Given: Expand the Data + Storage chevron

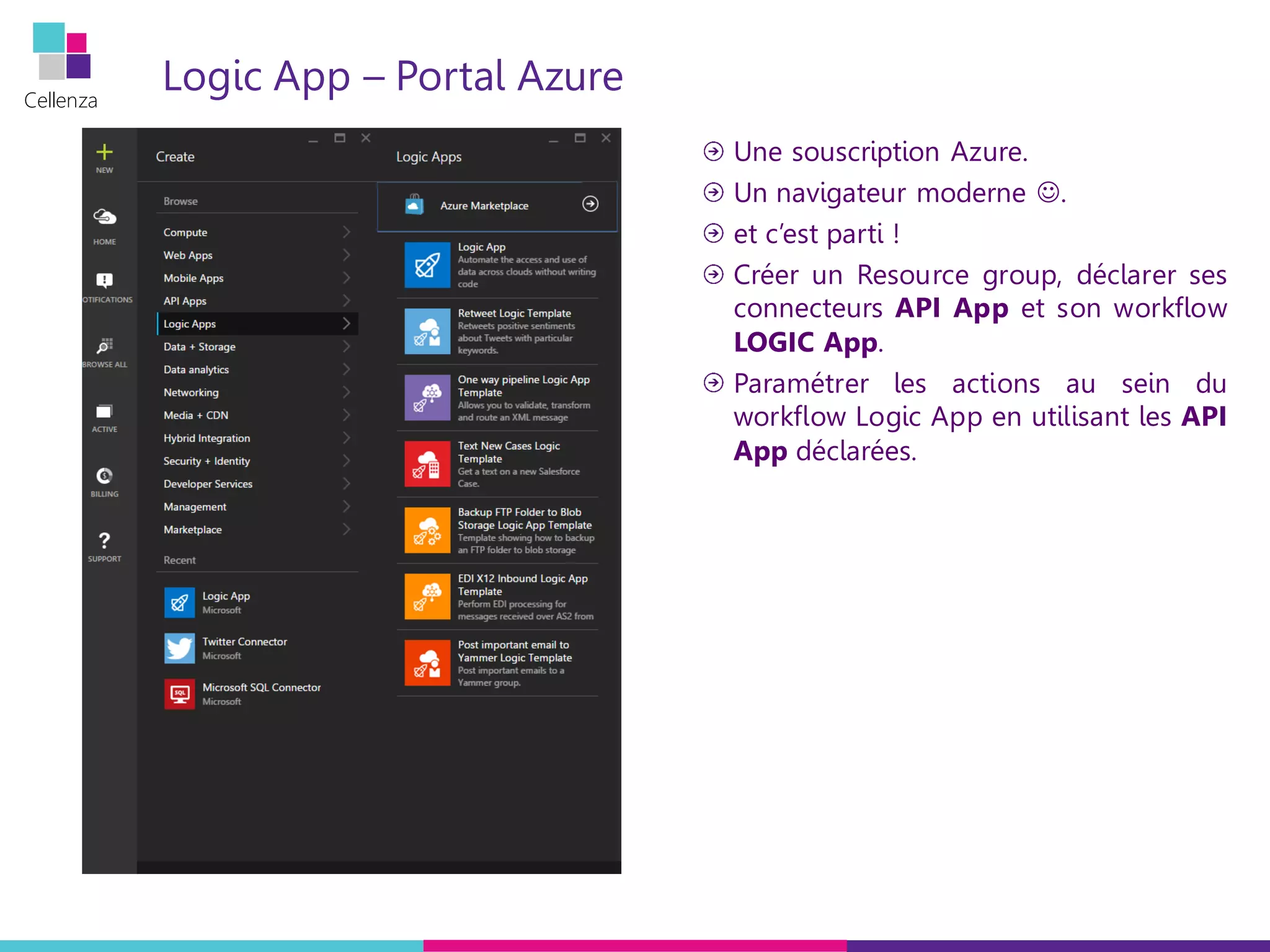Looking at the screenshot, I should 347,346.
